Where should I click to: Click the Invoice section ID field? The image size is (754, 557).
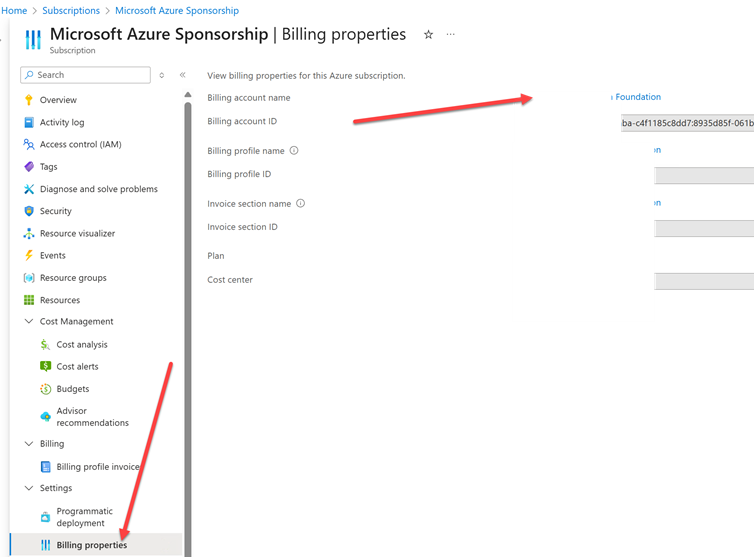click(704, 228)
